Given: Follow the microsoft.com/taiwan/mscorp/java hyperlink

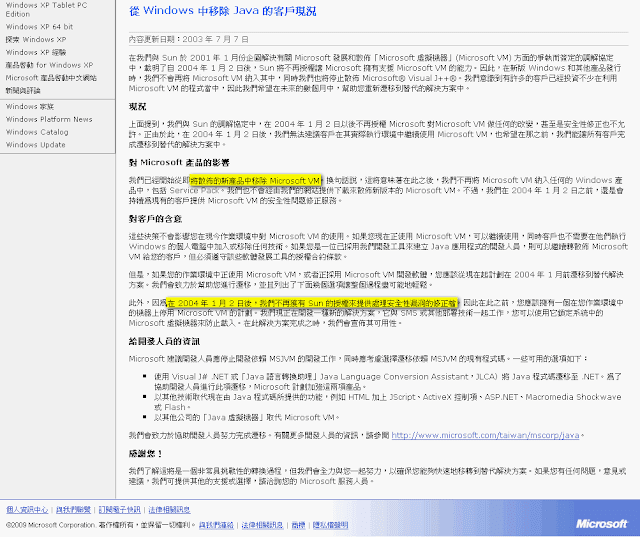Looking at the screenshot, I should click(485, 435).
